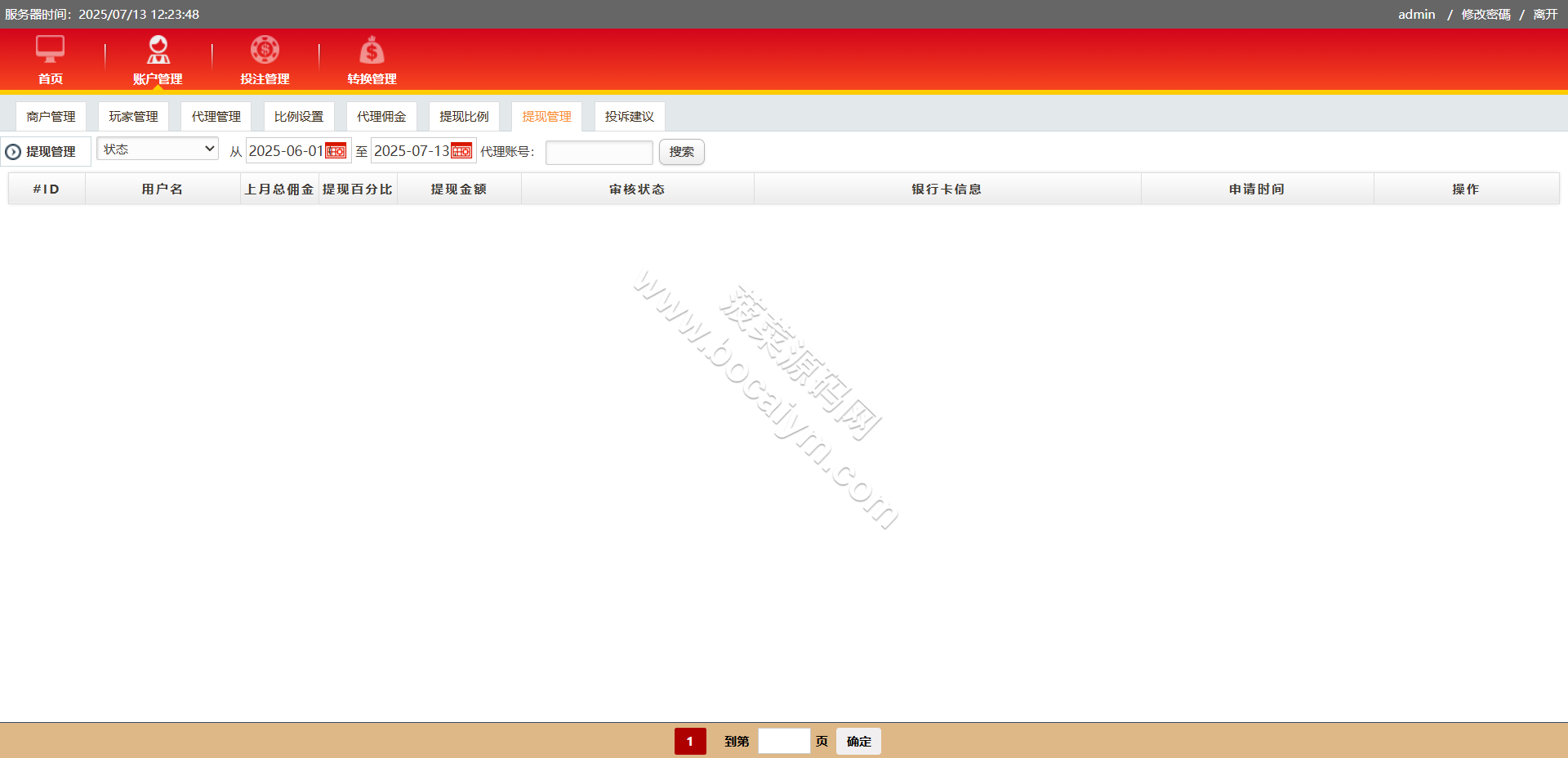Switch to the 商户管理 tab
Image resolution: width=1568 pixels, height=758 pixels.
[x=51, y=117]
